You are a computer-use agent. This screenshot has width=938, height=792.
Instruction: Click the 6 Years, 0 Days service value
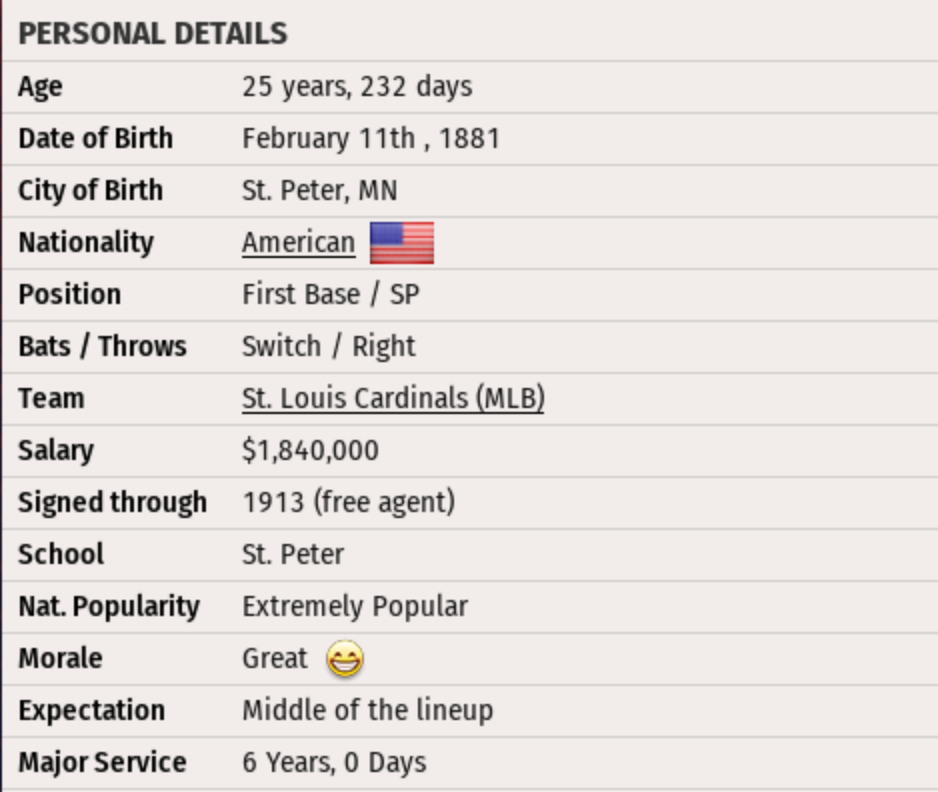pyautogui.click(x=334, y=762)
